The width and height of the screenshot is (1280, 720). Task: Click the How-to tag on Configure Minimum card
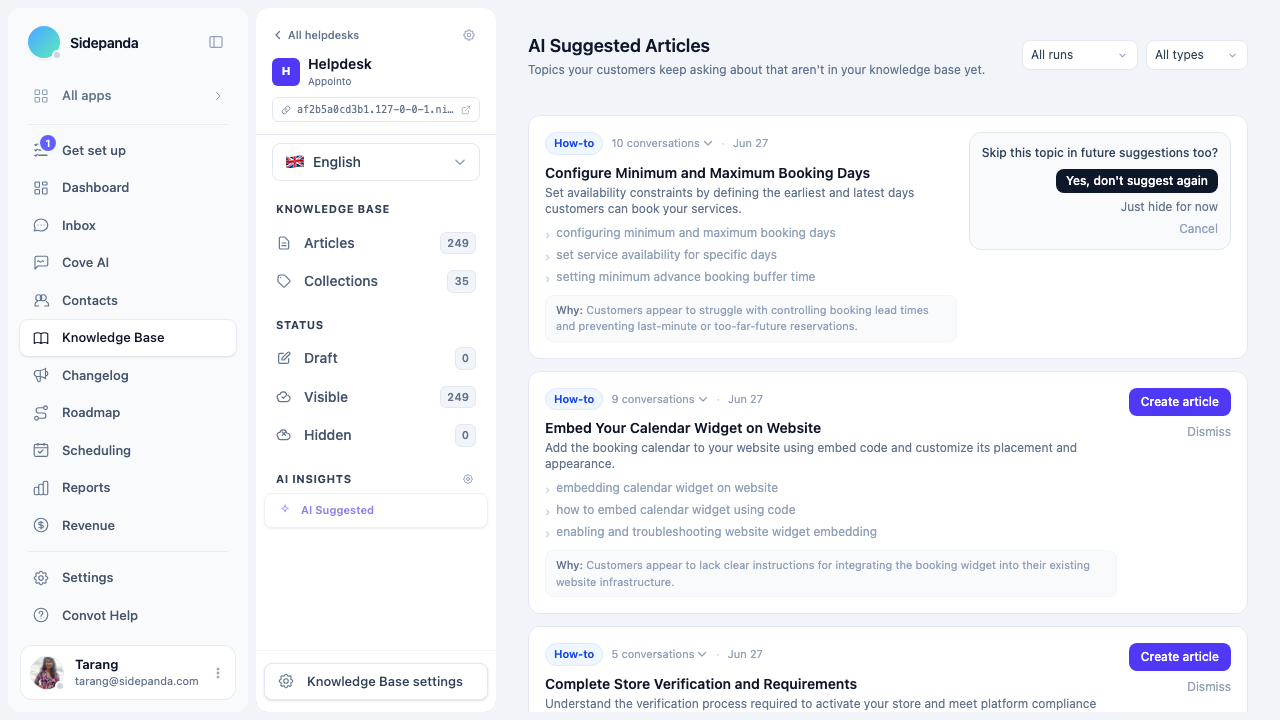tap(574, 143)
